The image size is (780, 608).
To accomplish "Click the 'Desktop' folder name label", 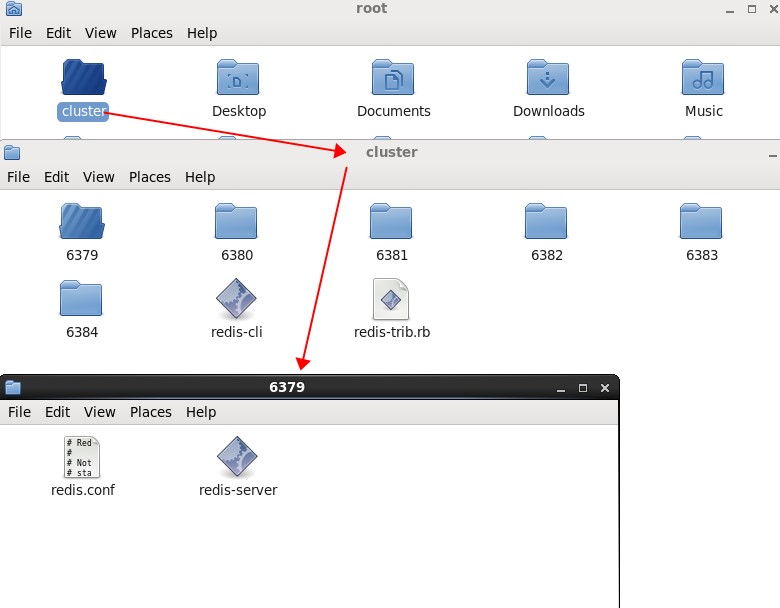I will tap(239, 111).
